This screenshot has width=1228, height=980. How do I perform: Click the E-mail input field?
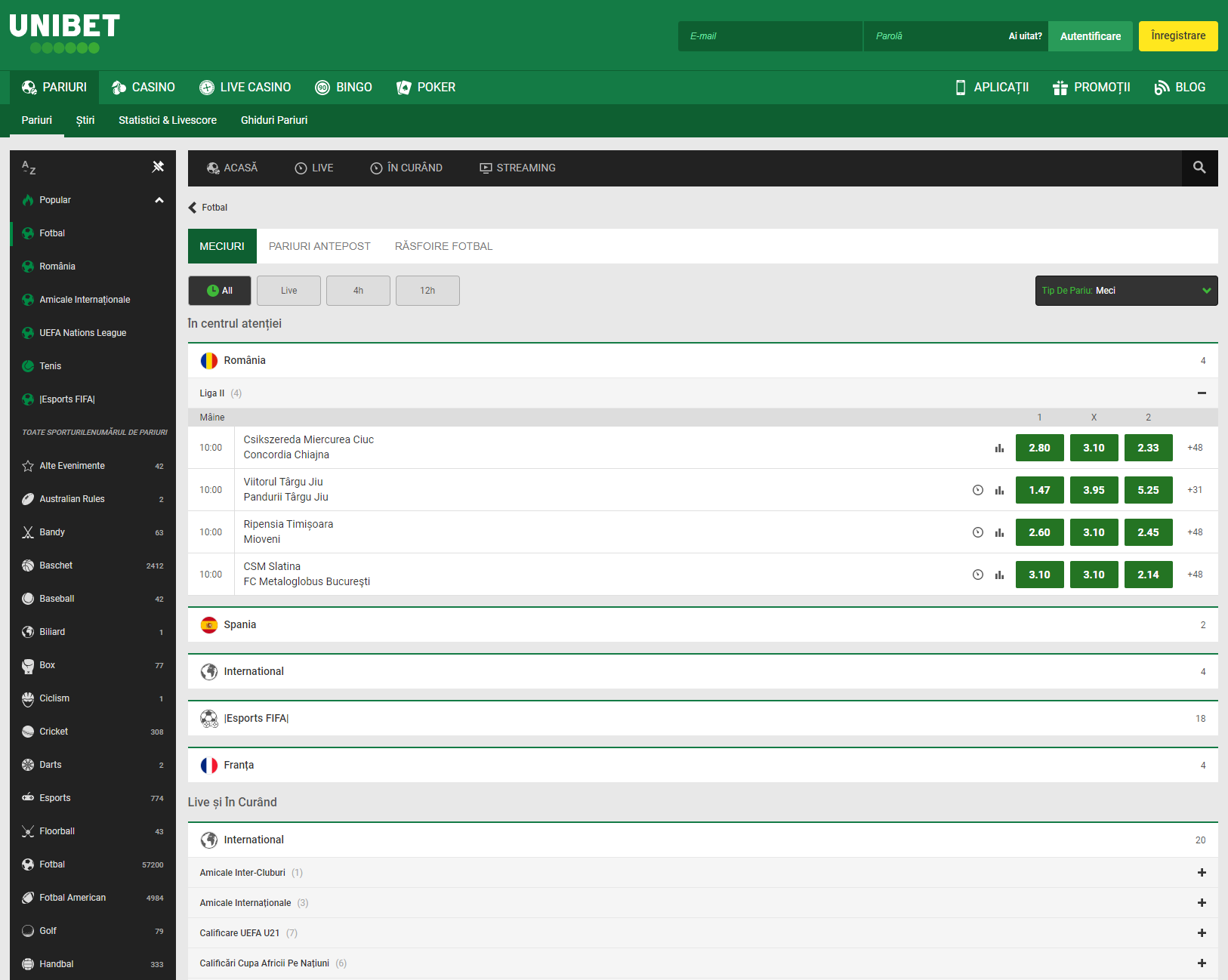(x=770, y=36)
